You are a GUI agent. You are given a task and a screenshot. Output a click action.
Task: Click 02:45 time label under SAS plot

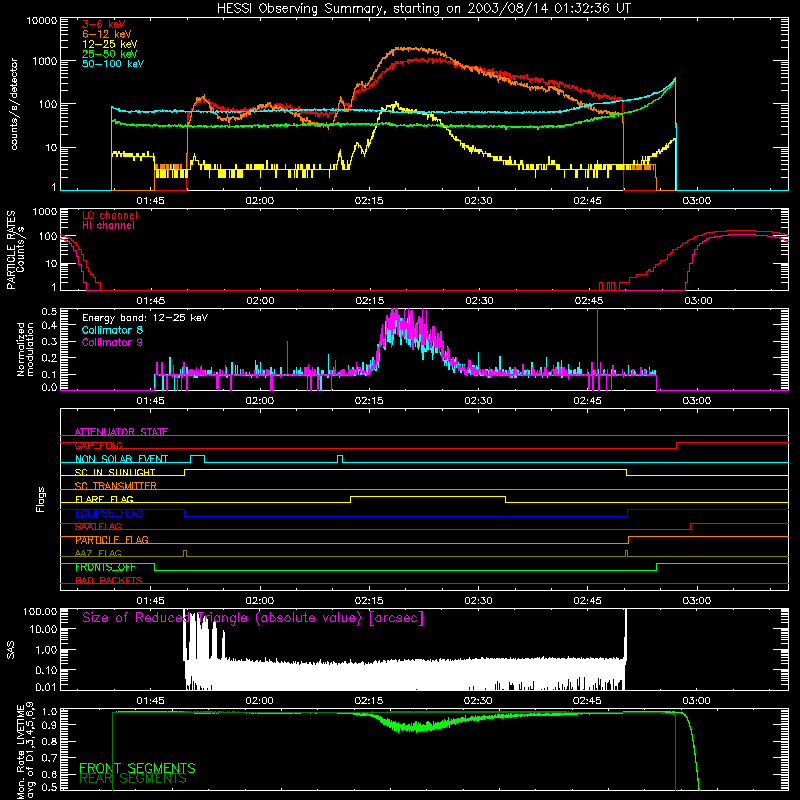[587, 701]
